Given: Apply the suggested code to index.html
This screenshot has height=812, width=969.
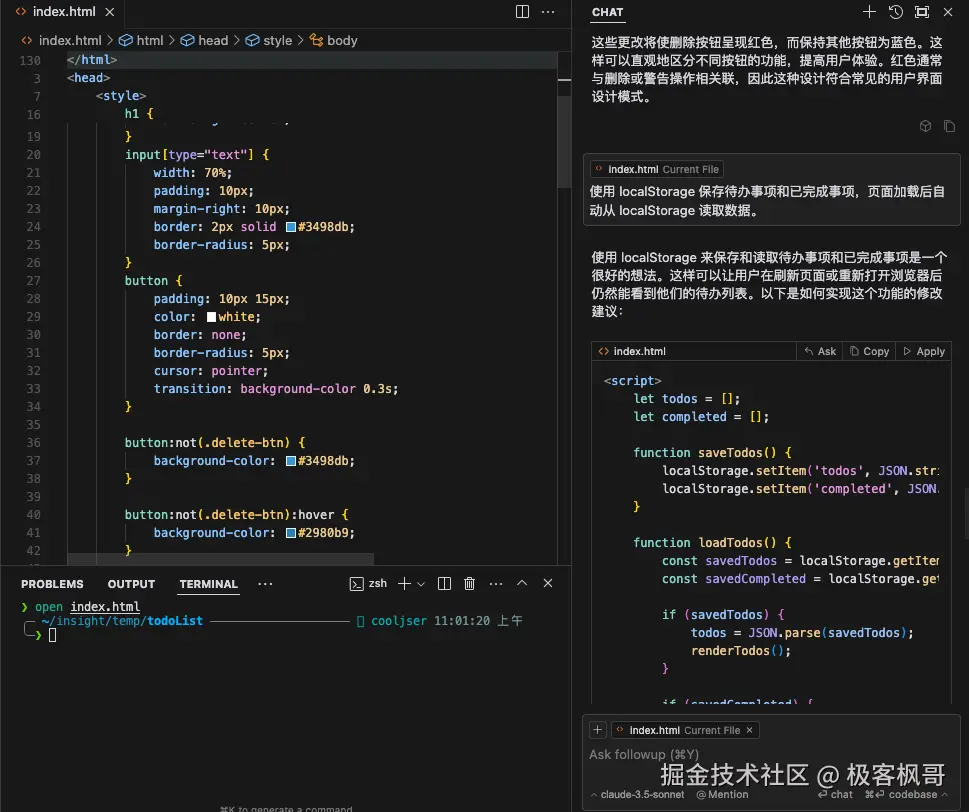Looking at the screenshot, I should click(x=924, y=351).
